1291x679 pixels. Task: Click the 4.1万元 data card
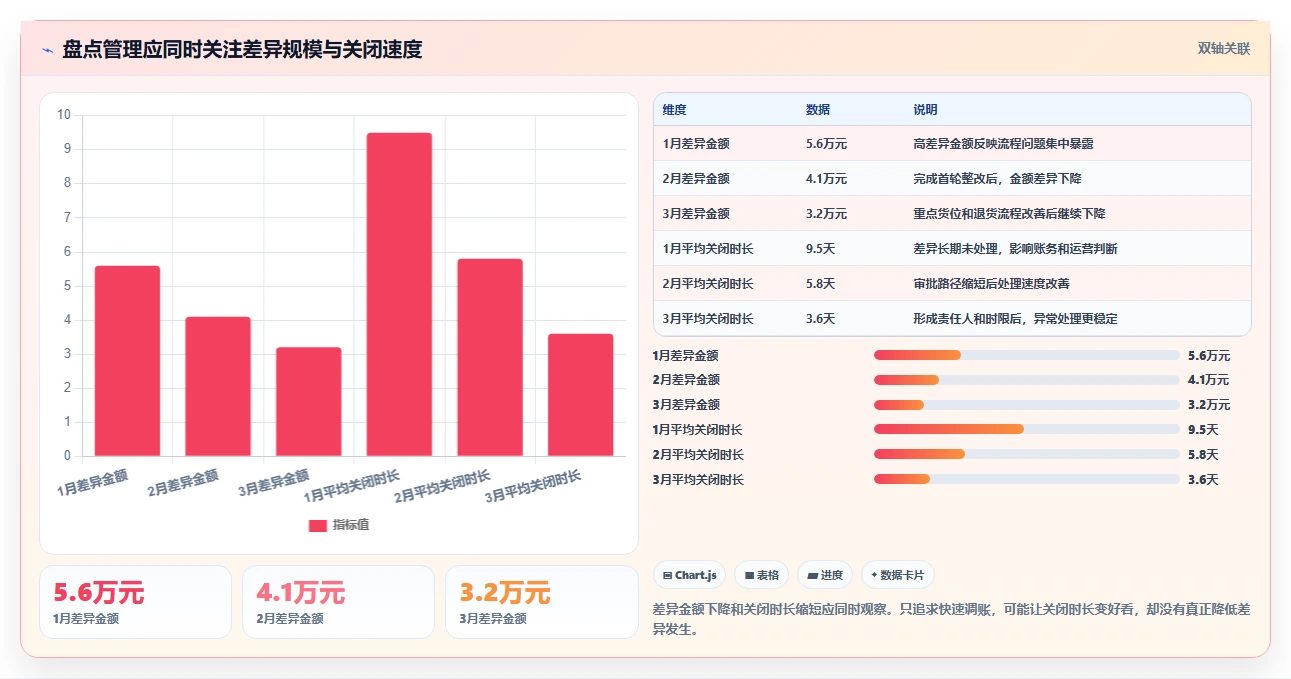[338, 602]
